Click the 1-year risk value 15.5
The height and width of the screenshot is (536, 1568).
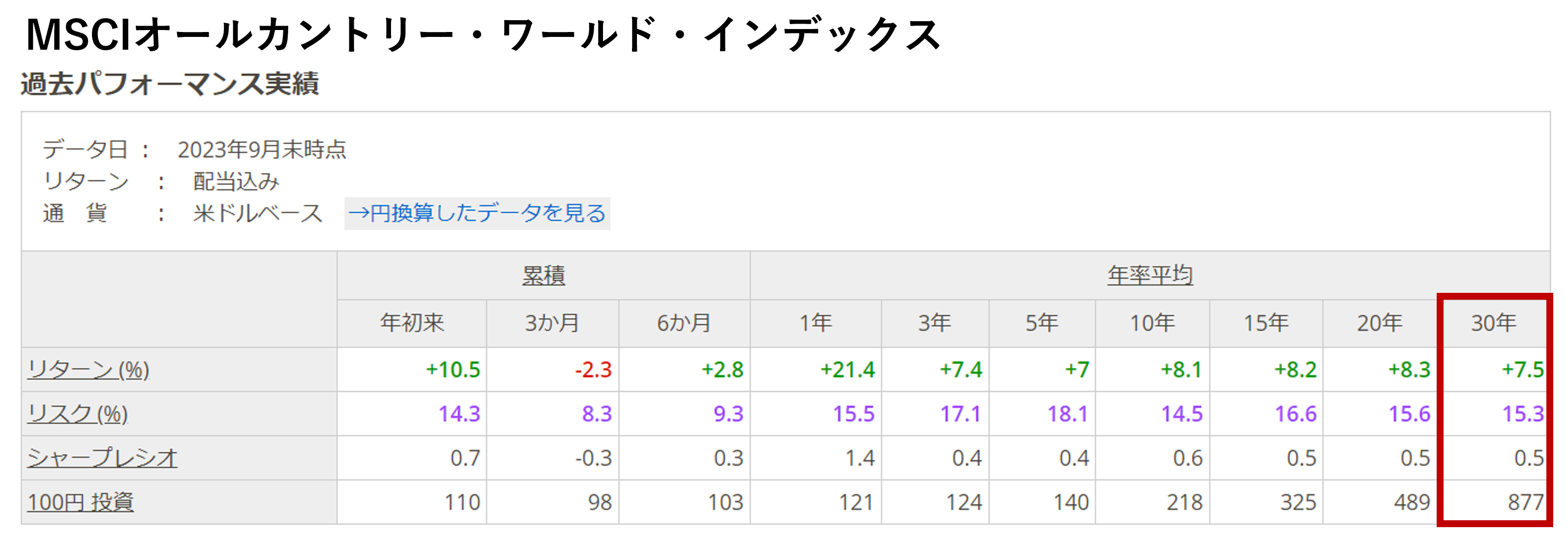point(854,414)
